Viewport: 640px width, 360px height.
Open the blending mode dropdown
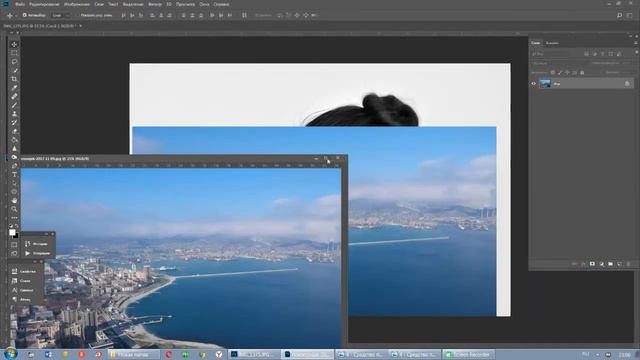pyautogui.click(x=557, y=63)
